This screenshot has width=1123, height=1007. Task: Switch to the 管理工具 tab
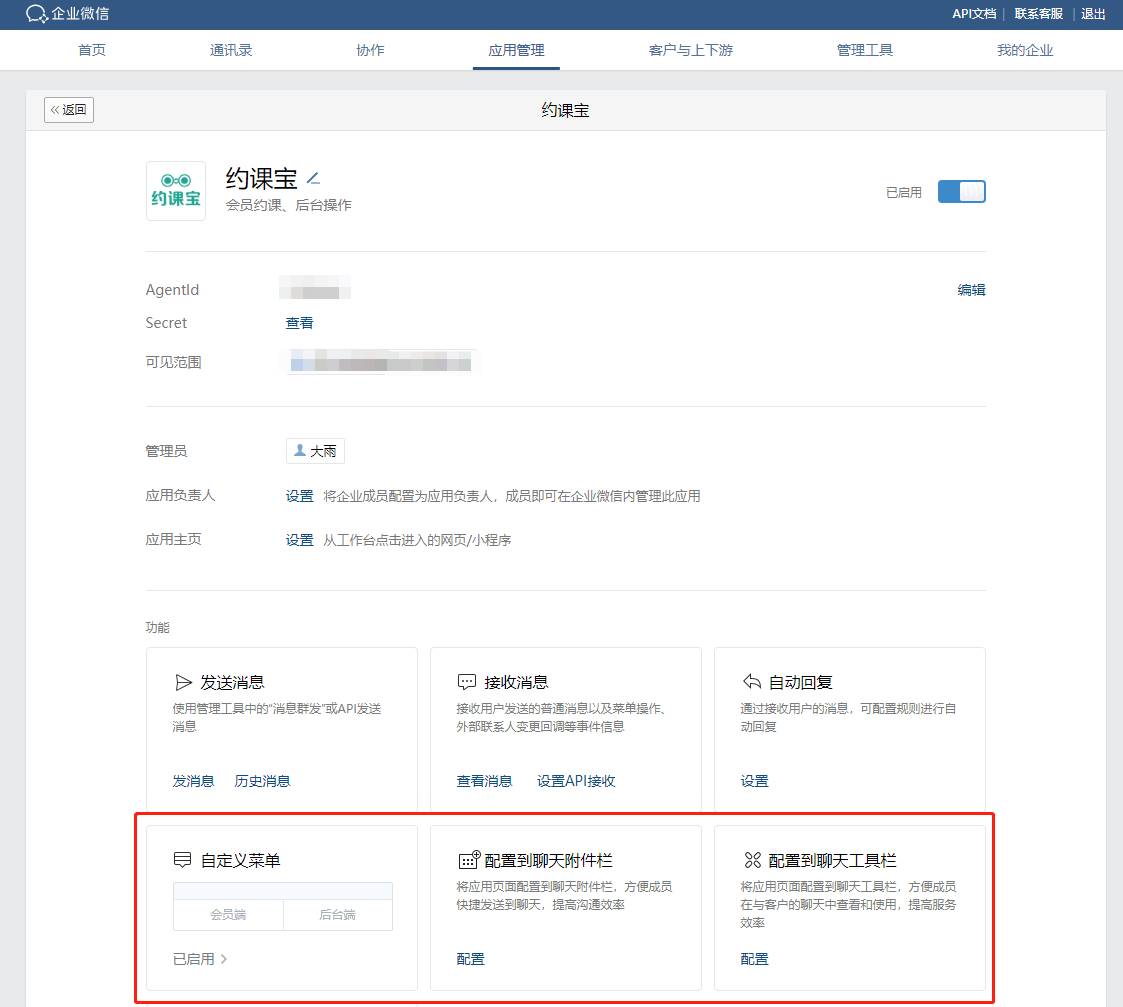(x=864, y=50)
